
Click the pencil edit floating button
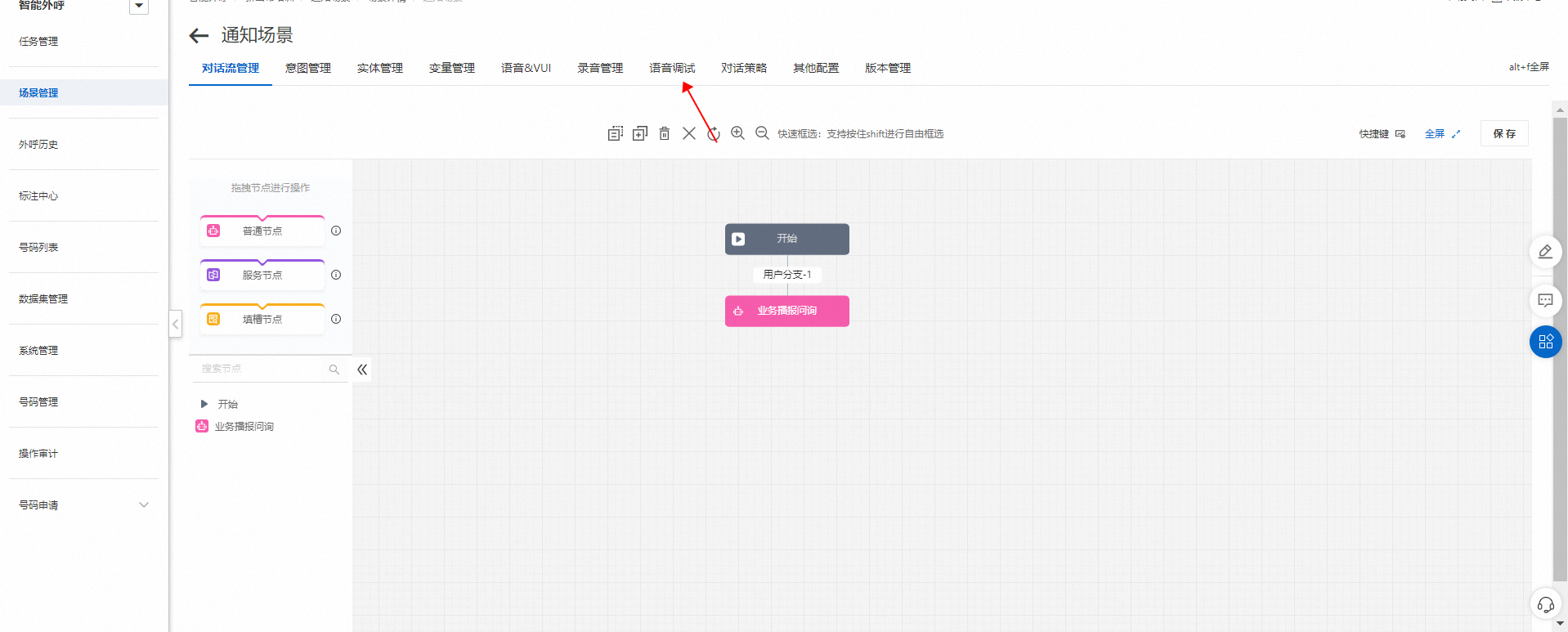(x=1545, y=252)
